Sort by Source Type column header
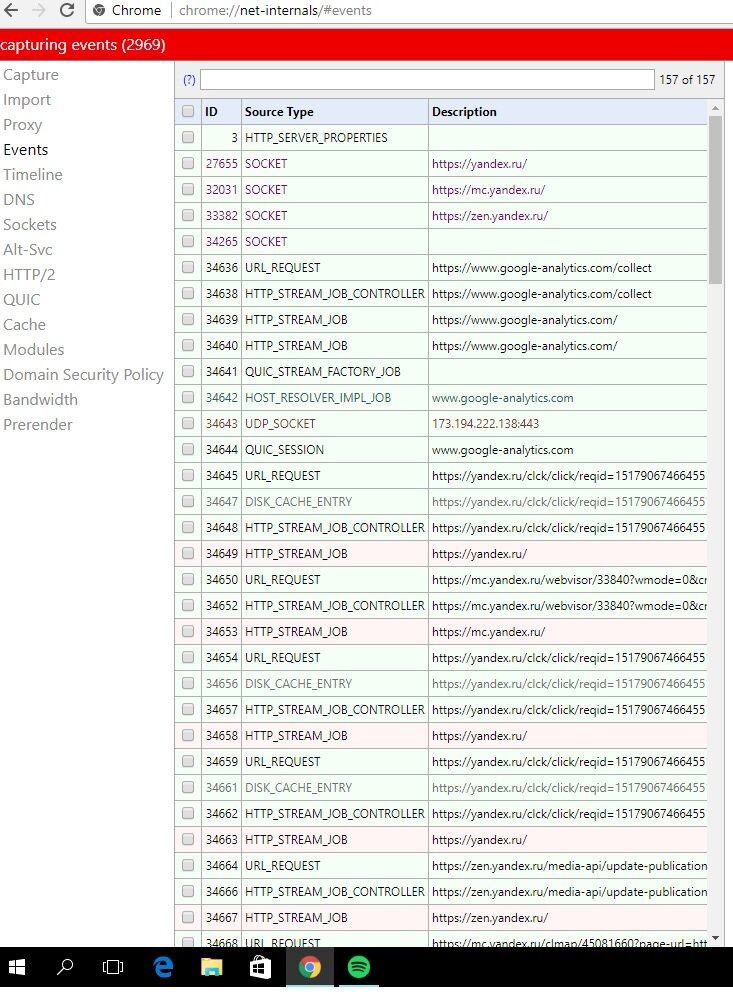The width and height of the screenshot is (733, 1001). click(x=335, y=111)
